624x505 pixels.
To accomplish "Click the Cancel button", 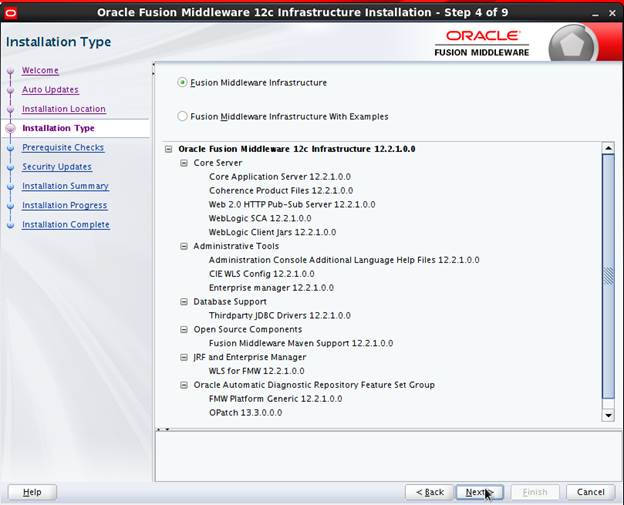I will (x=589, y=492).
